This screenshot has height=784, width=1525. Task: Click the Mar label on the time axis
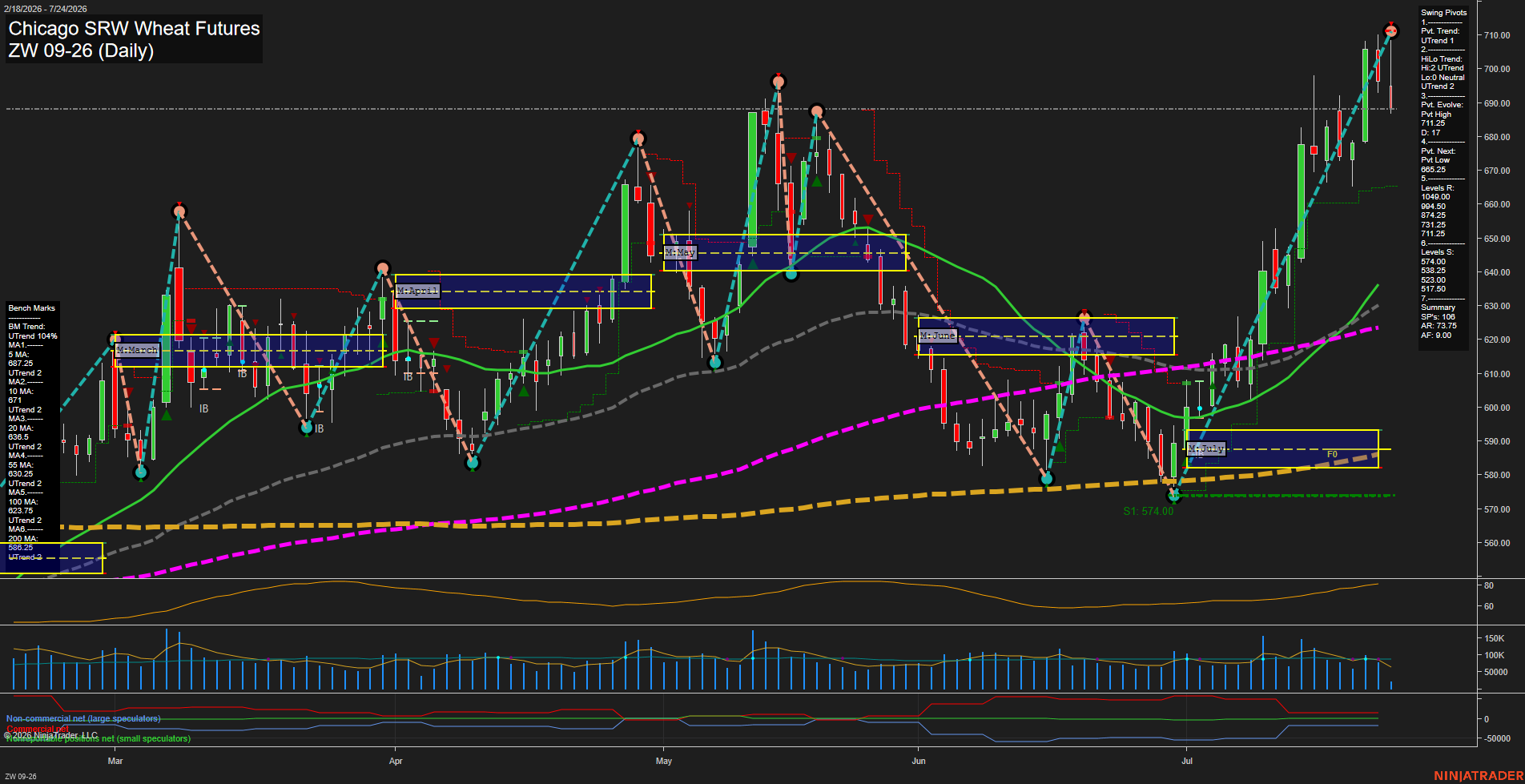pos(115,761)
